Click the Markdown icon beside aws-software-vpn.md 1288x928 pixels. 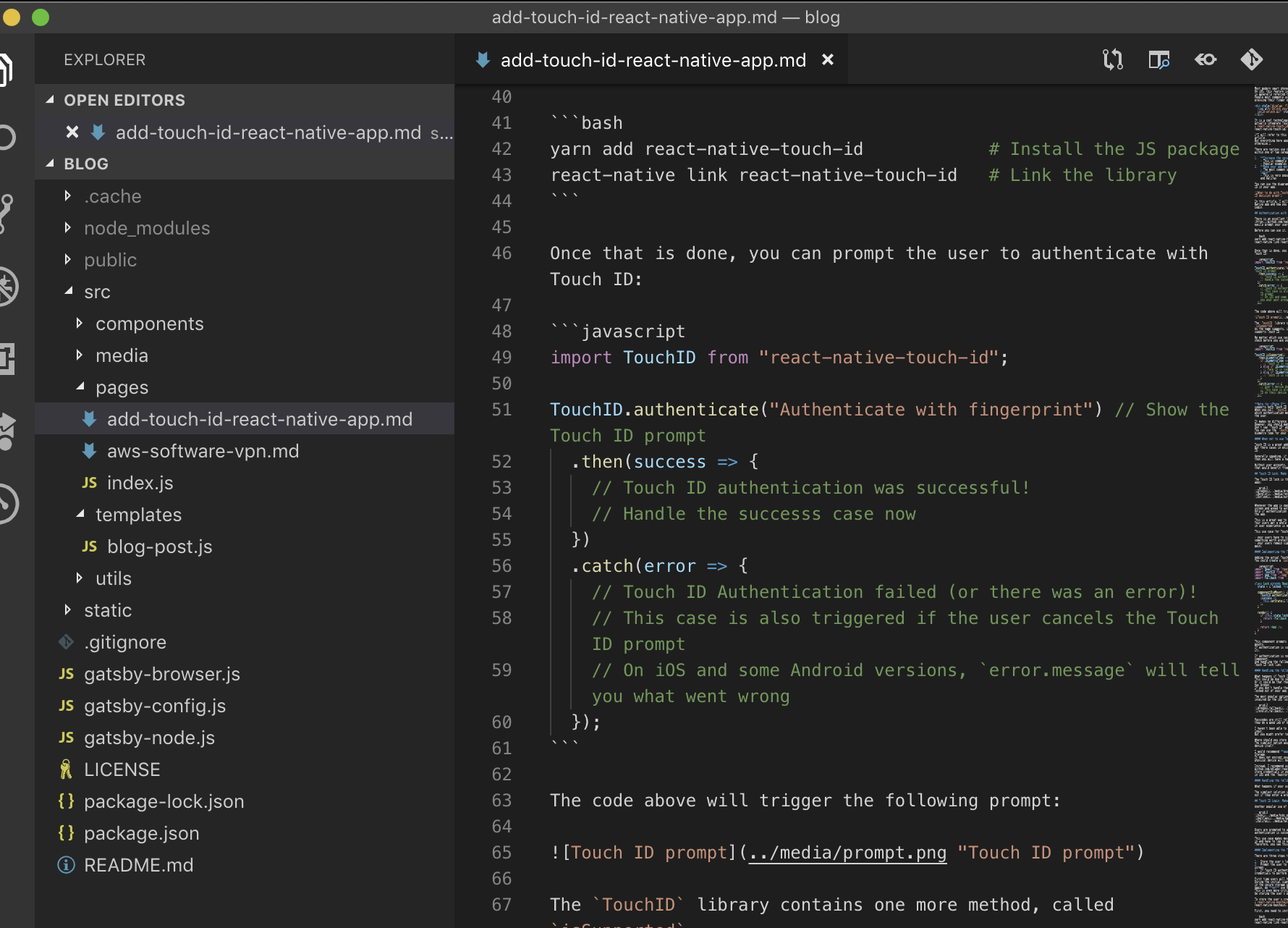(90, 451)
